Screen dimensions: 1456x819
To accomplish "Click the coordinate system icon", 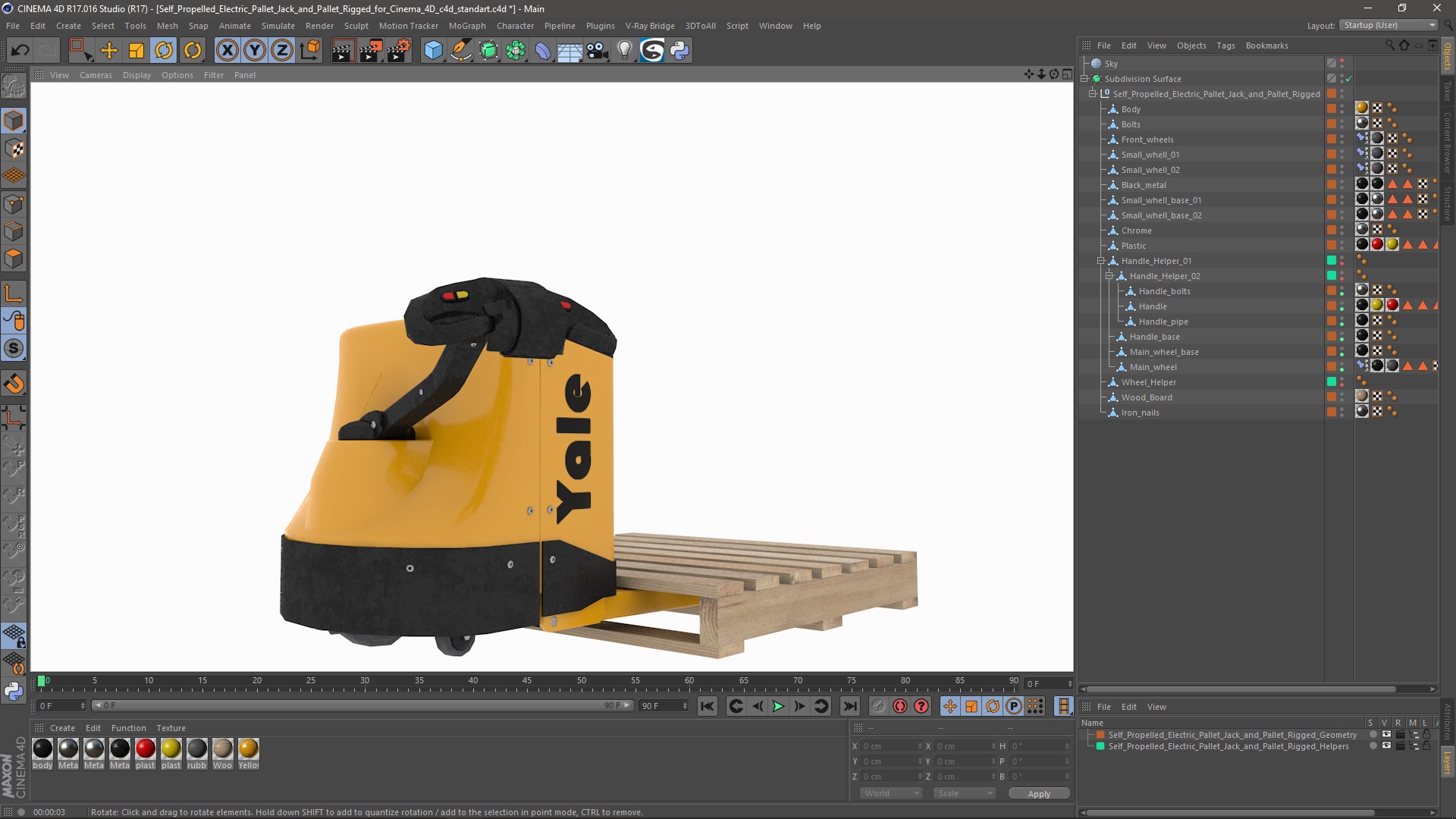I will point(309,51).
